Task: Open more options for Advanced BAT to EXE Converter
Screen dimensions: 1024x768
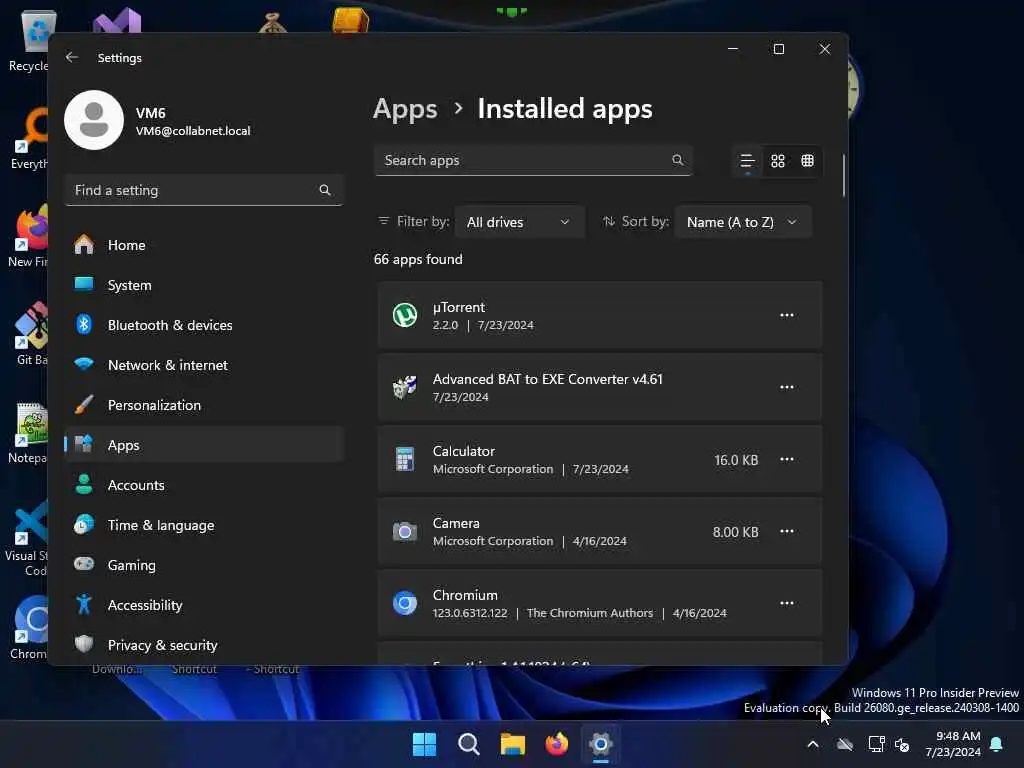Action: (786, 387)
